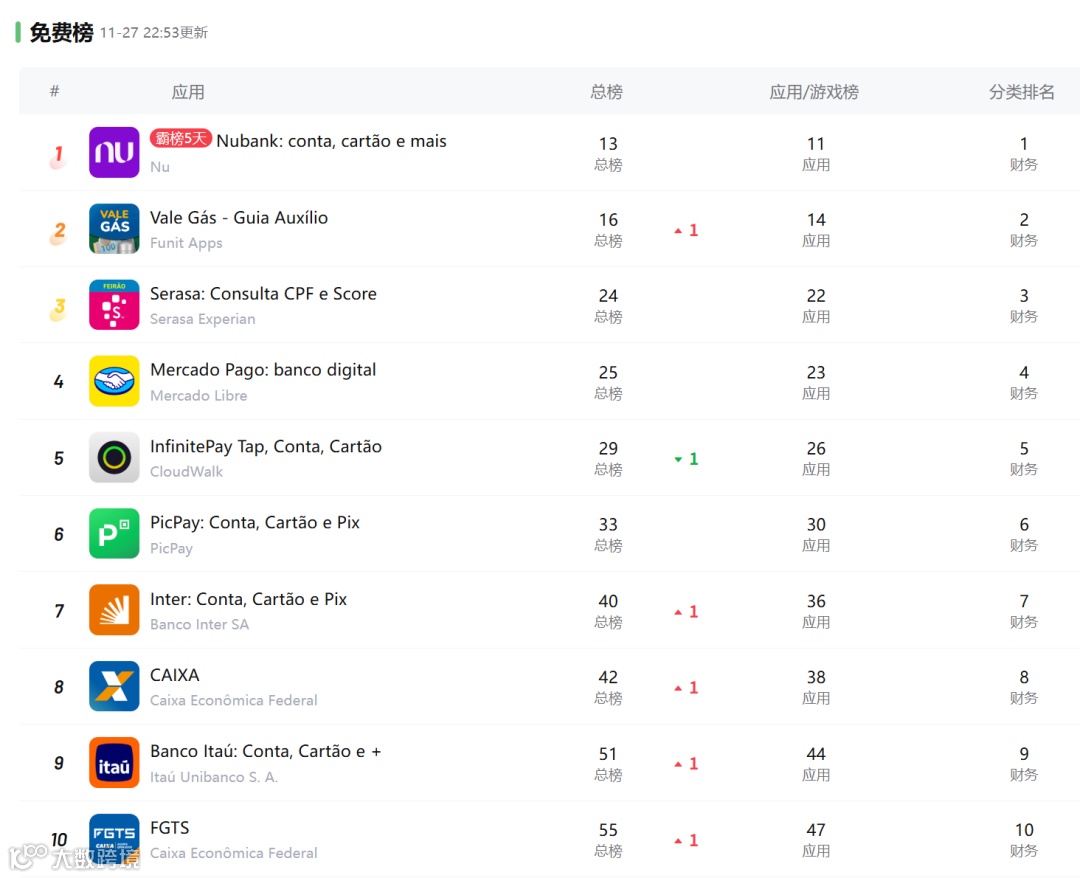Click developer name Itaú Unibanco S. A.
This screenshot has height=878, width=1080.
[x=214, y=777]
